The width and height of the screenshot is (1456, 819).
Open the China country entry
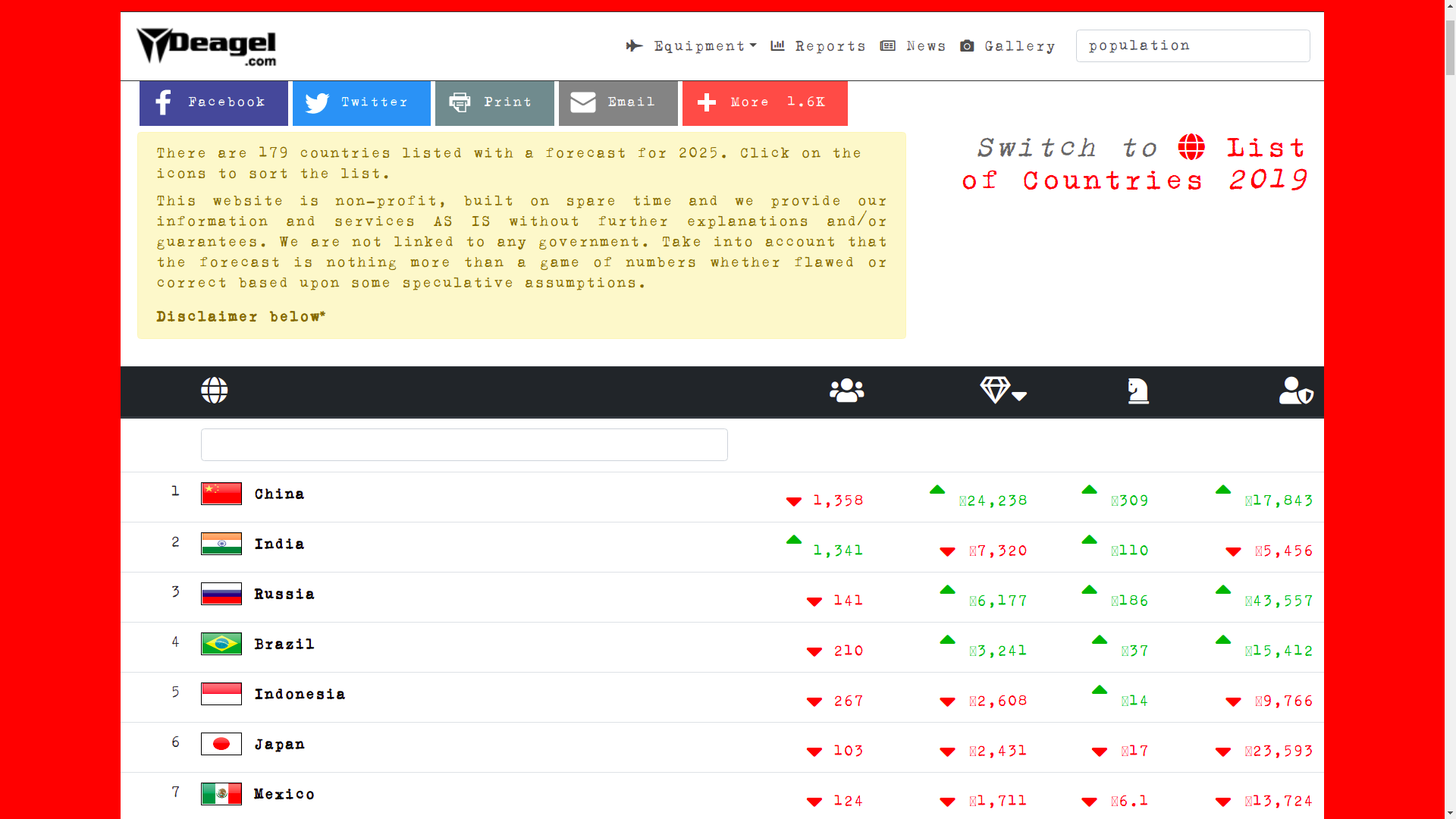[279, 494]
